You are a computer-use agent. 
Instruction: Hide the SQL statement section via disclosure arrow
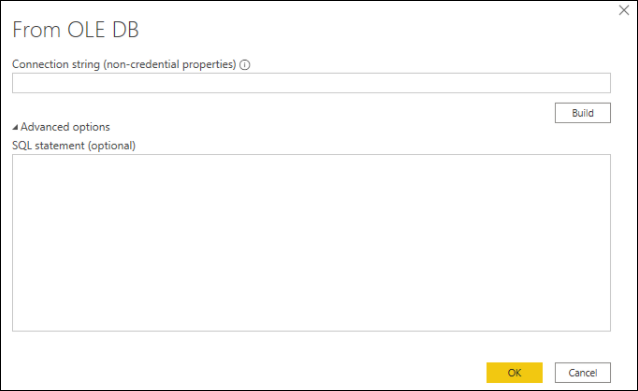click(x=15, y=127)
